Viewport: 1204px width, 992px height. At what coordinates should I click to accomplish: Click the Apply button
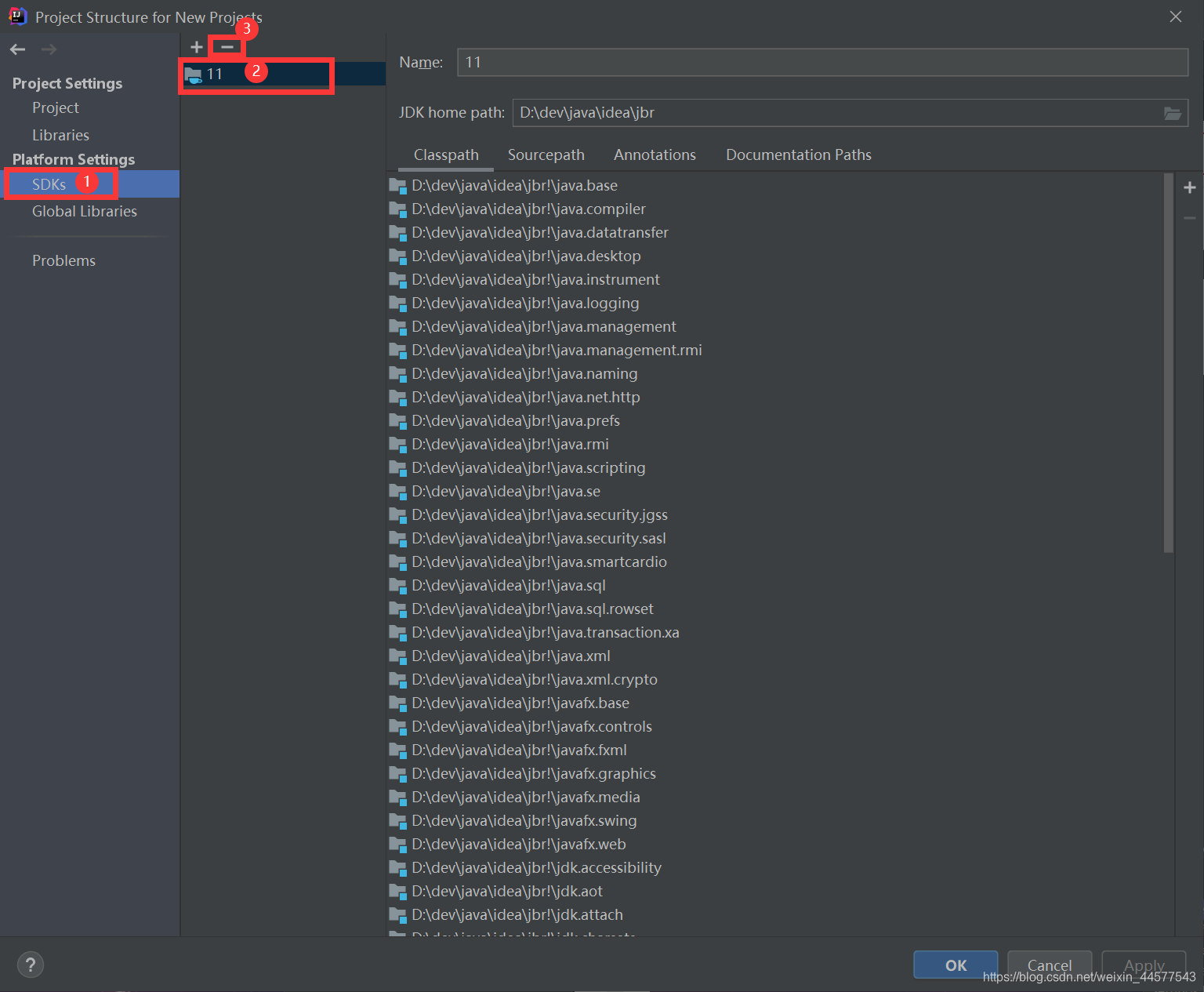[x=1144, y=965]
